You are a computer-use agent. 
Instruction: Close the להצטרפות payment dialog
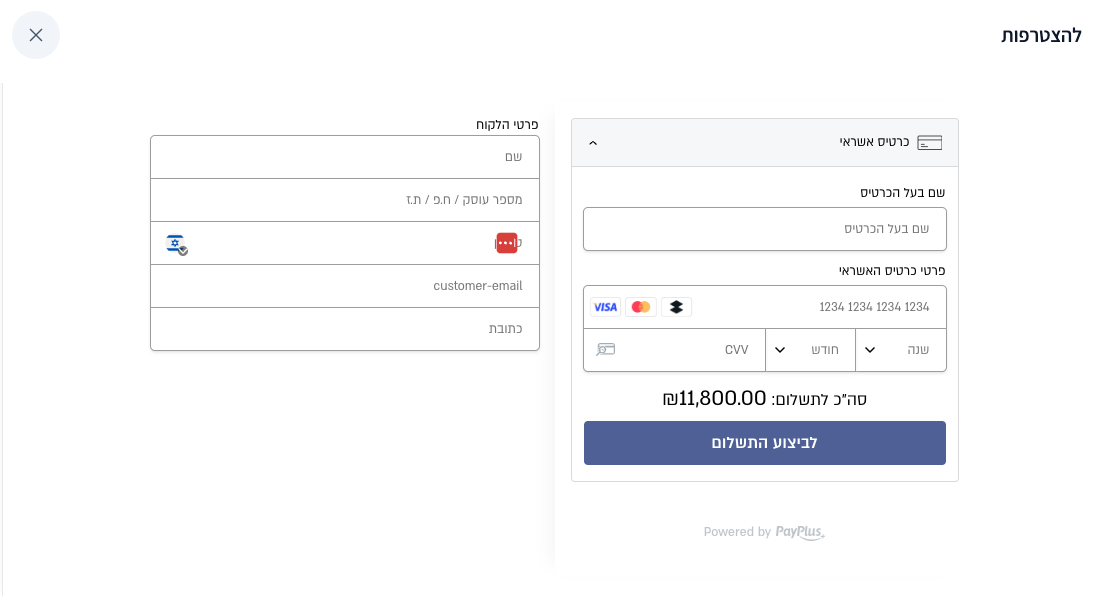tap(36, 35)
